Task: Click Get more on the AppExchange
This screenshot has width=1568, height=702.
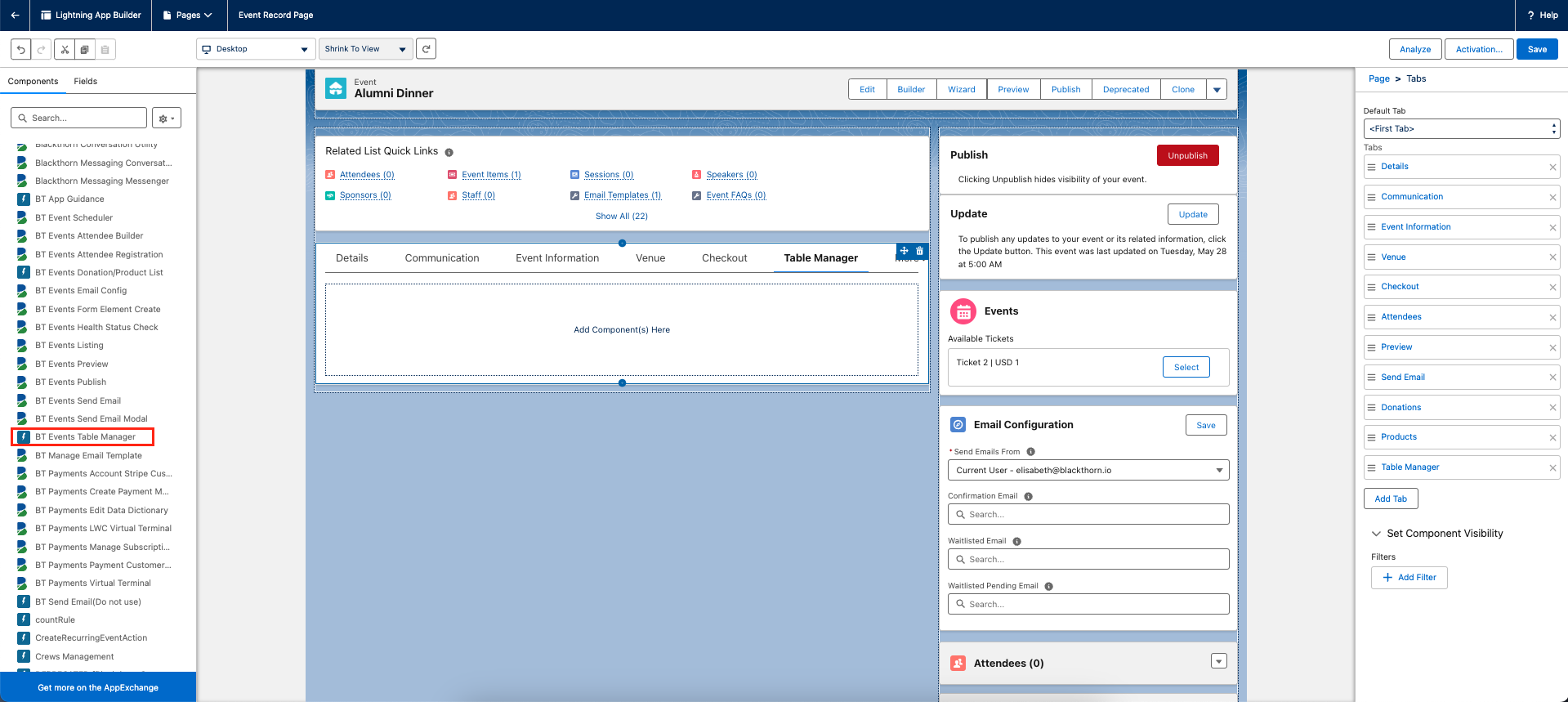Action: tap(98, 687)
